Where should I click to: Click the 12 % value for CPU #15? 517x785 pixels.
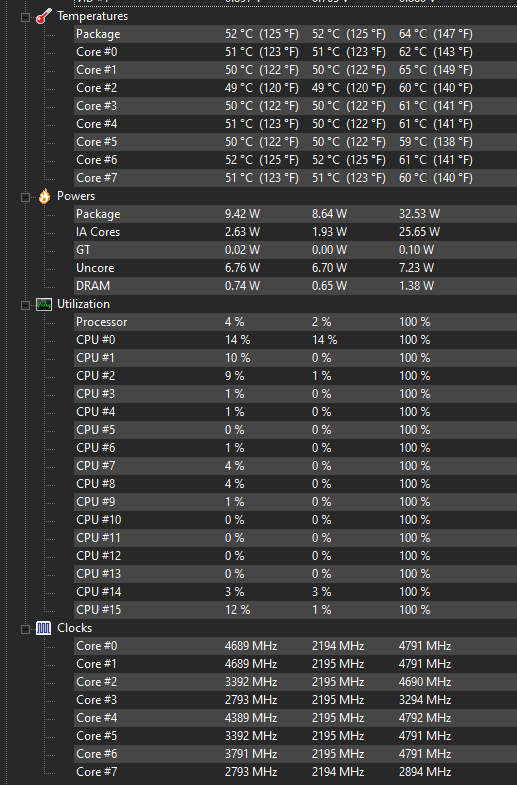coord(237,610)
